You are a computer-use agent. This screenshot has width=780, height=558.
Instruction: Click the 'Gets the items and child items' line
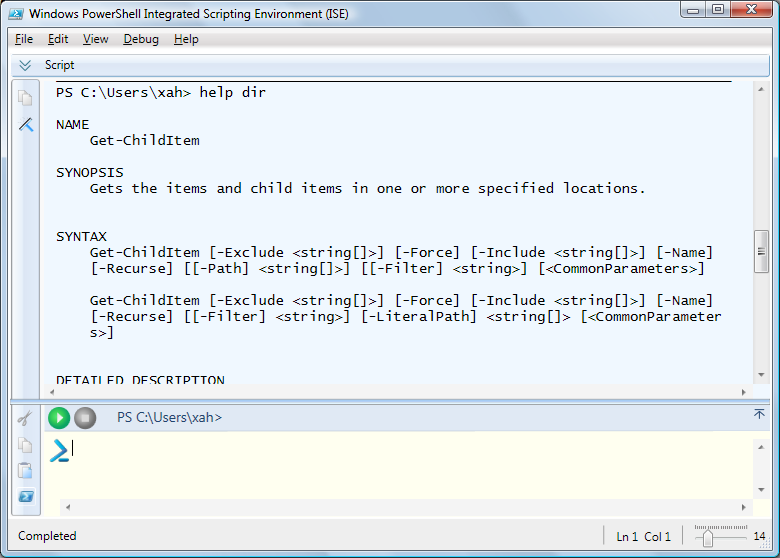[x=367, y=188]
